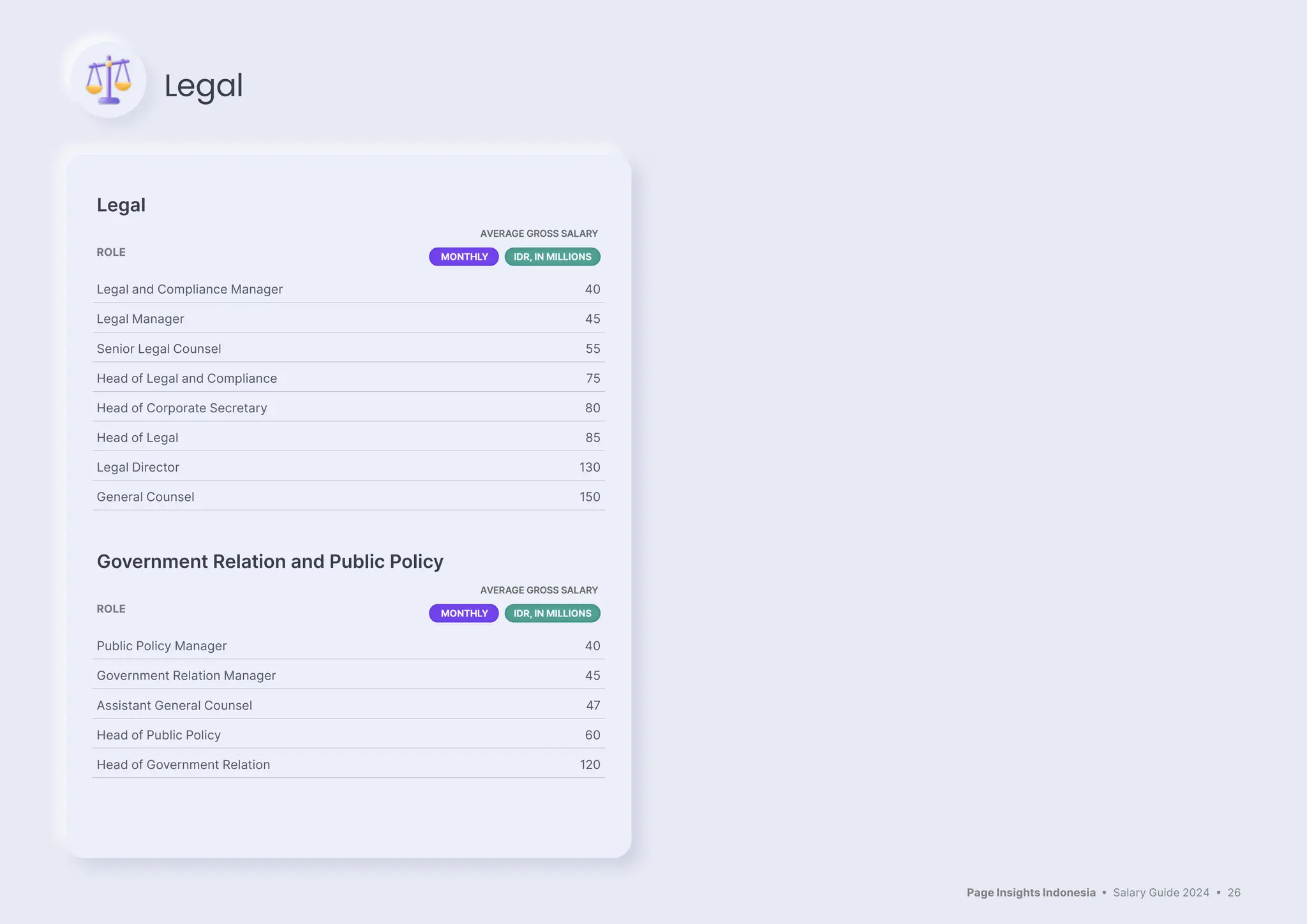The height and width of the screenshot is (924, 1307).
Task: Click the Legal Director salary 130
Action: click(x=590, y=468)
